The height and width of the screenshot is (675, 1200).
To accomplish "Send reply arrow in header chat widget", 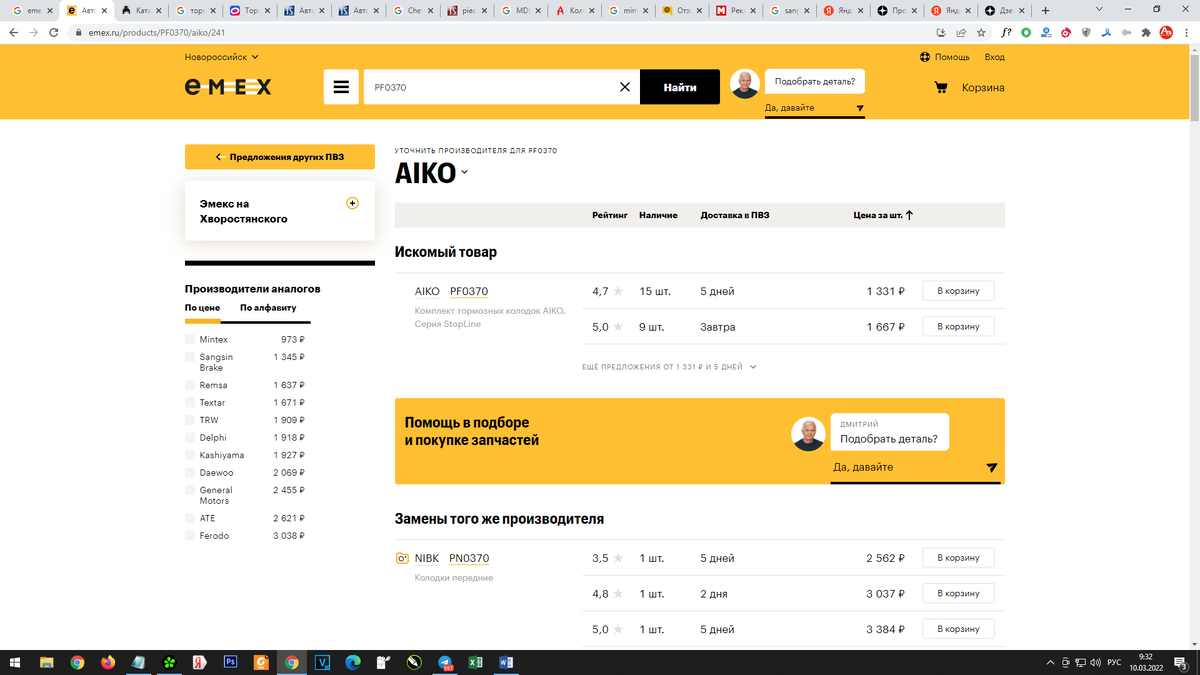I will point(860,108).
